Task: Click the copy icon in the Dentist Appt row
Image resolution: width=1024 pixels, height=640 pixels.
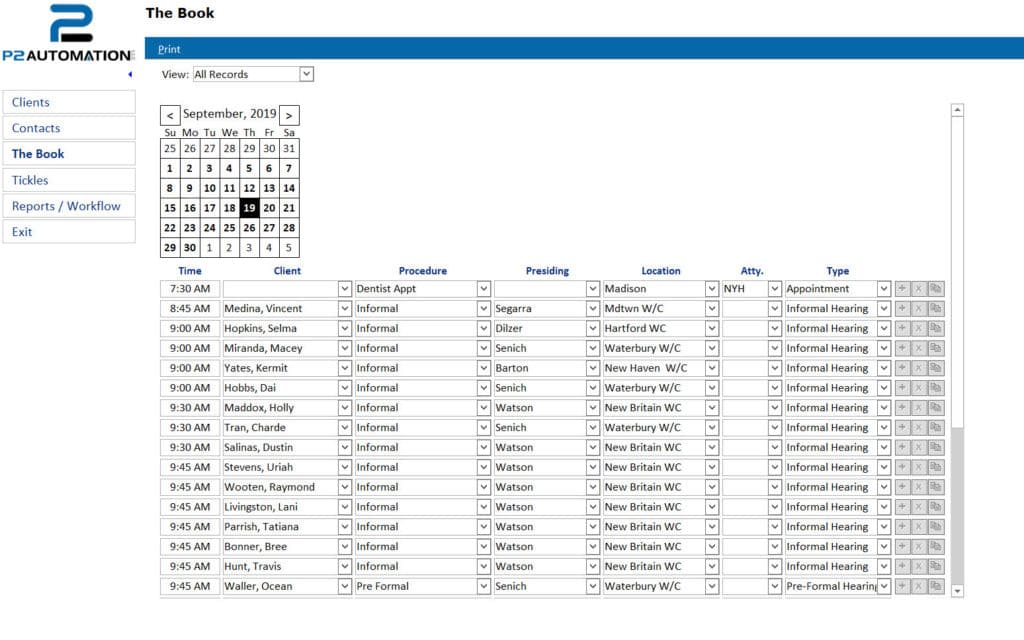Action: [x=935, y=289]
